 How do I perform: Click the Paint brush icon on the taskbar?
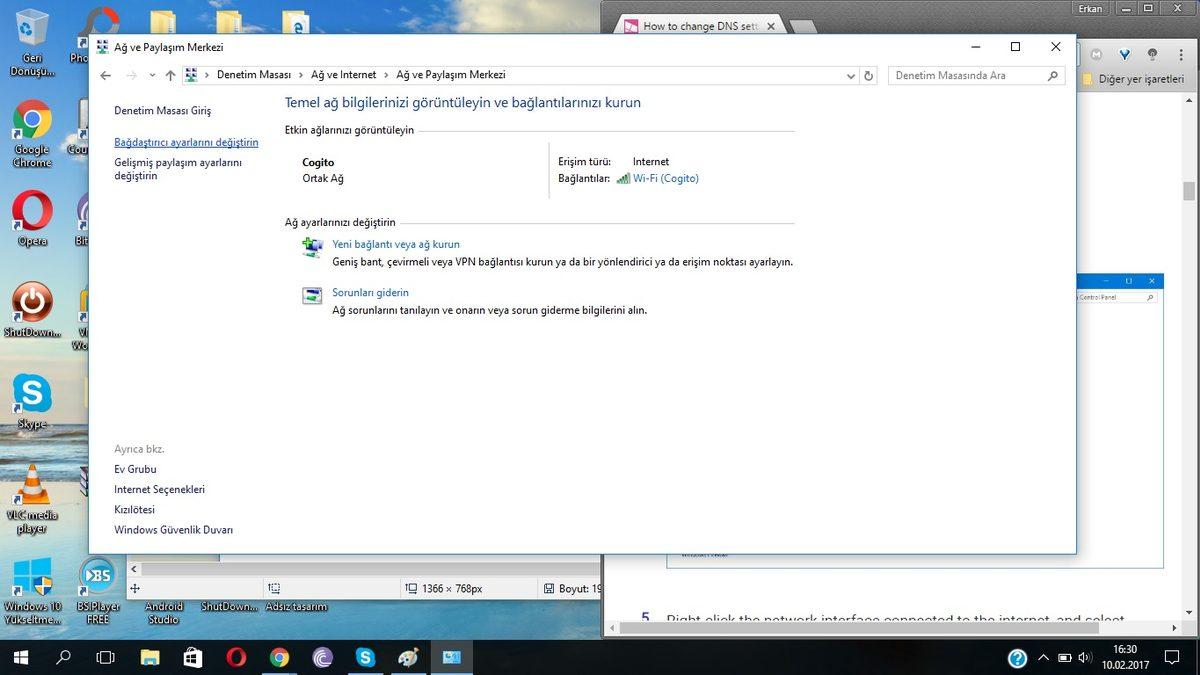coord(407,658)
